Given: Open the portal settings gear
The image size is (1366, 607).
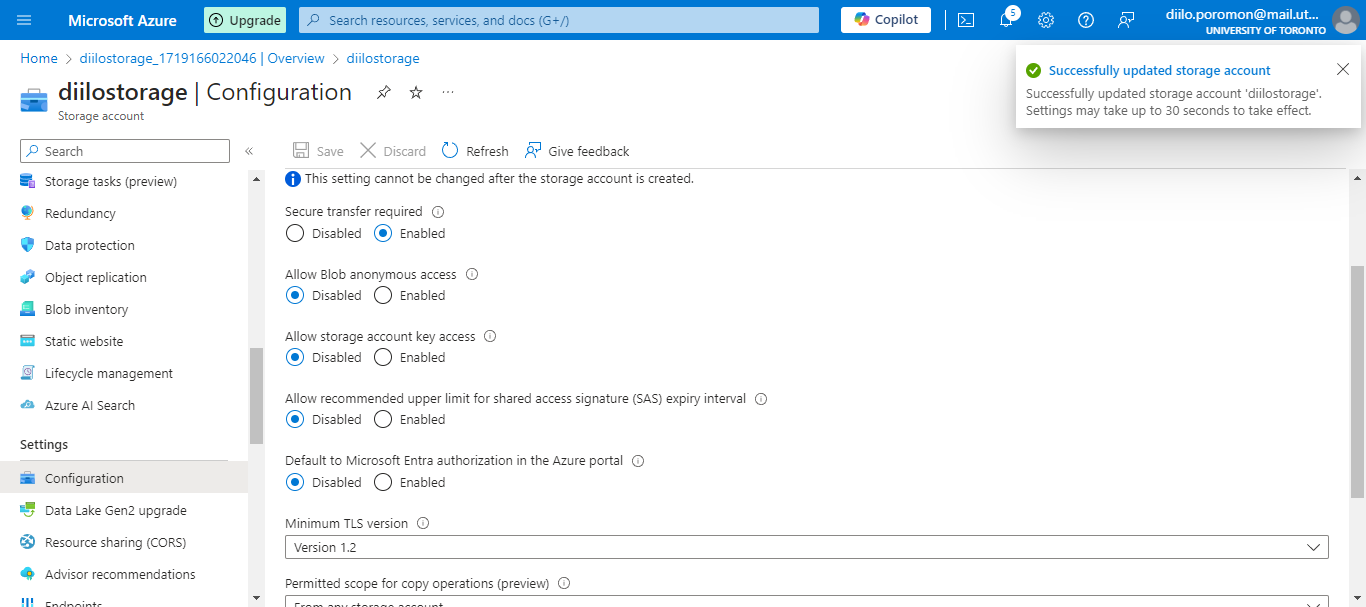Looking at the screenshot, I should point(1046,19).
